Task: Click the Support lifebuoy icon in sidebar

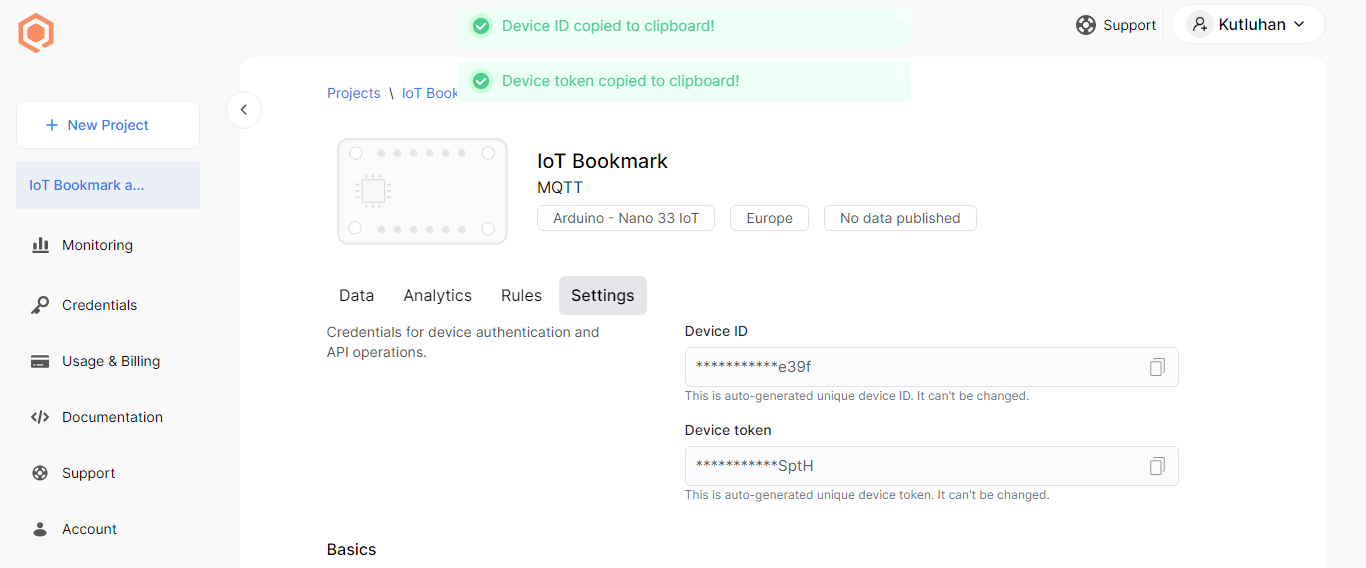Action: (41, 473)
